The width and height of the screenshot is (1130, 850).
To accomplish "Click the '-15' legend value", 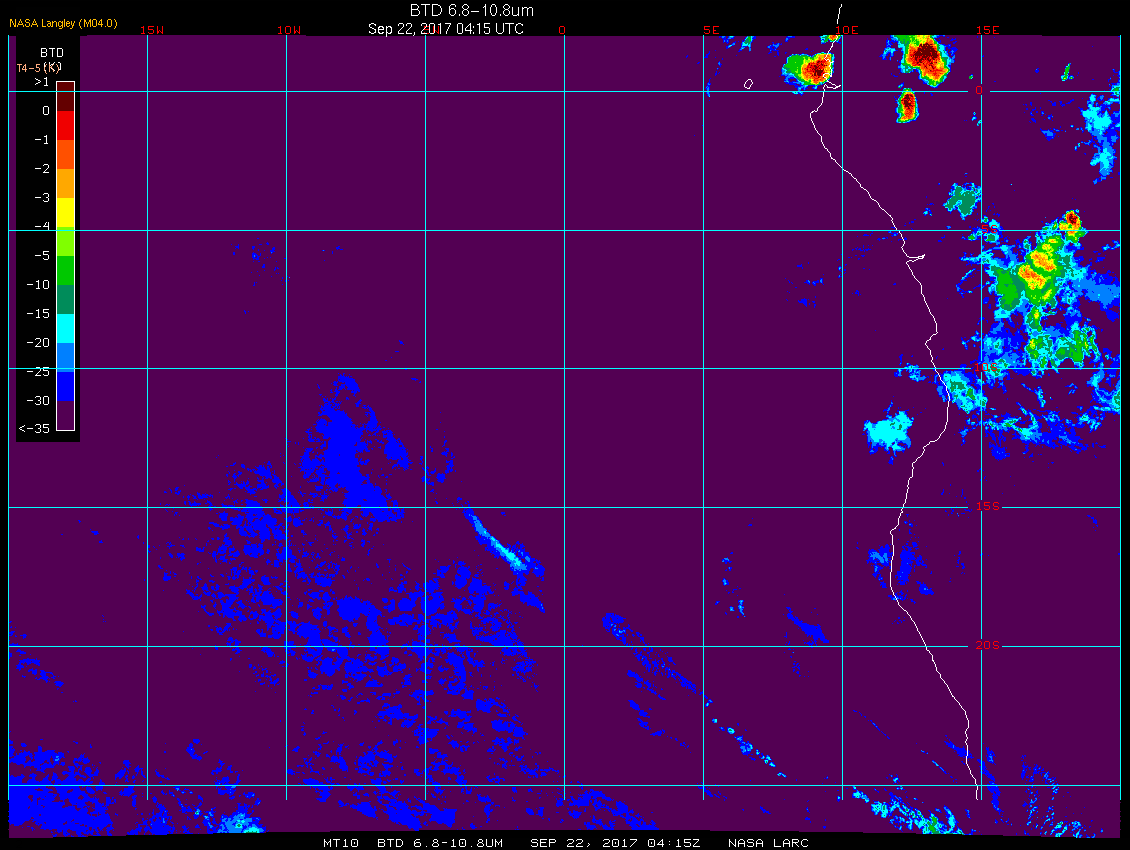I will tap(38, 314).
